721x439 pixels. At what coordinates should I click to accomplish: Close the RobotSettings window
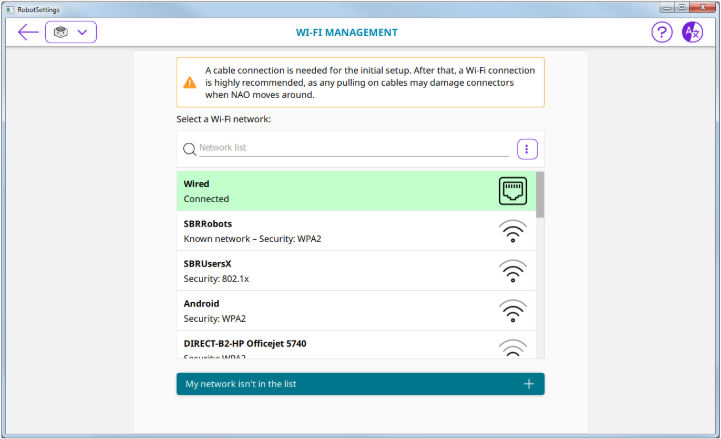pyautogui.click(x=703, y=7)
